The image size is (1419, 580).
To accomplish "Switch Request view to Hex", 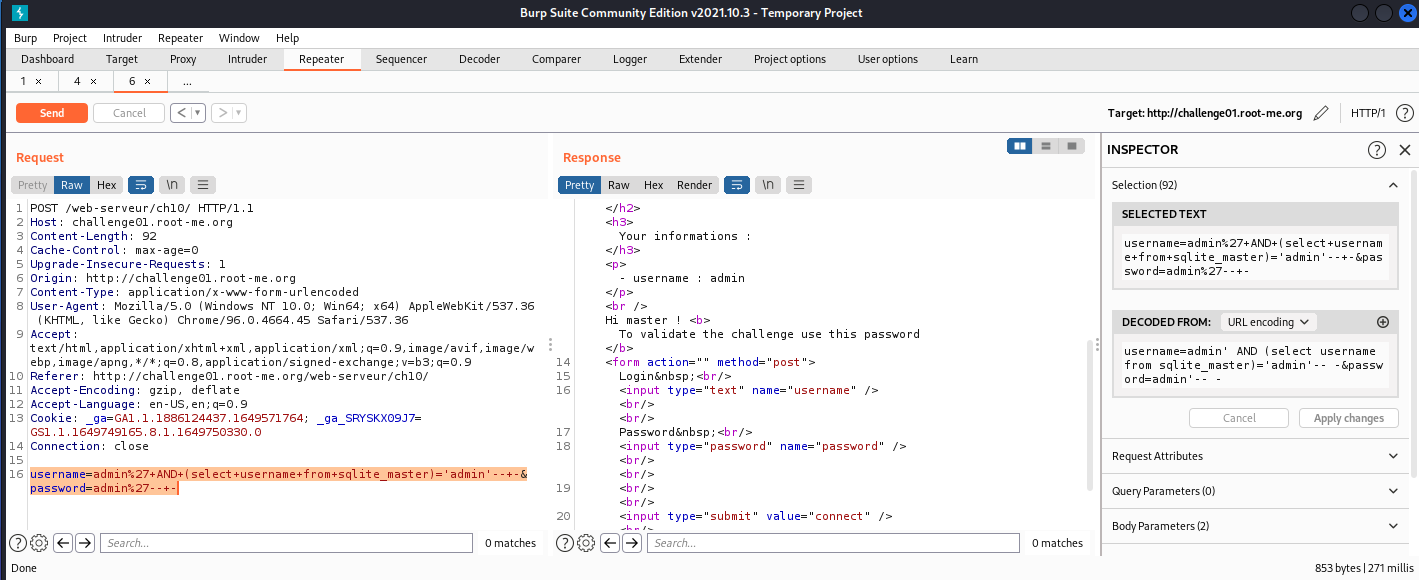I will click(107, 185).
